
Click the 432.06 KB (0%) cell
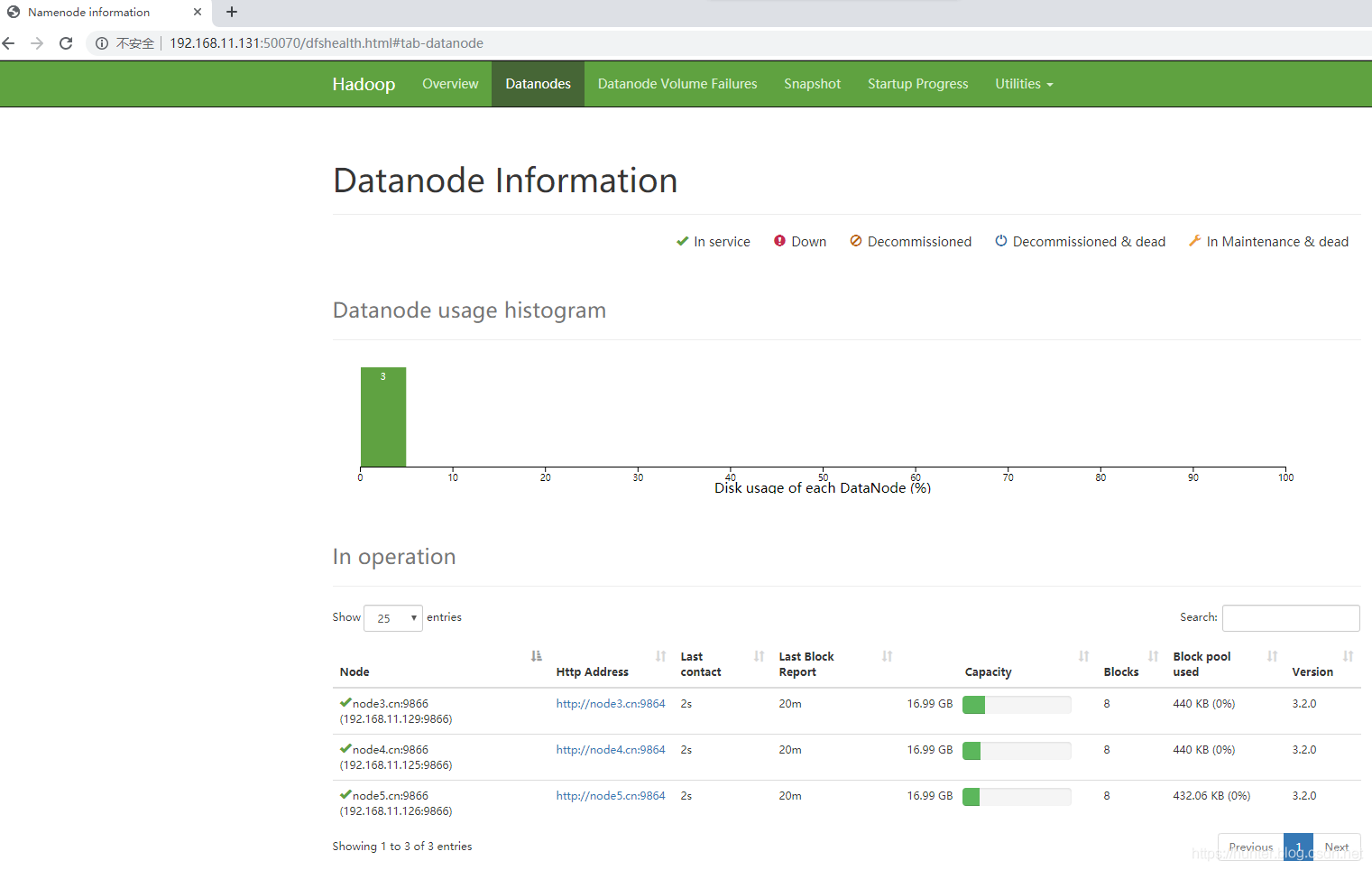(x=1211, y=796)
